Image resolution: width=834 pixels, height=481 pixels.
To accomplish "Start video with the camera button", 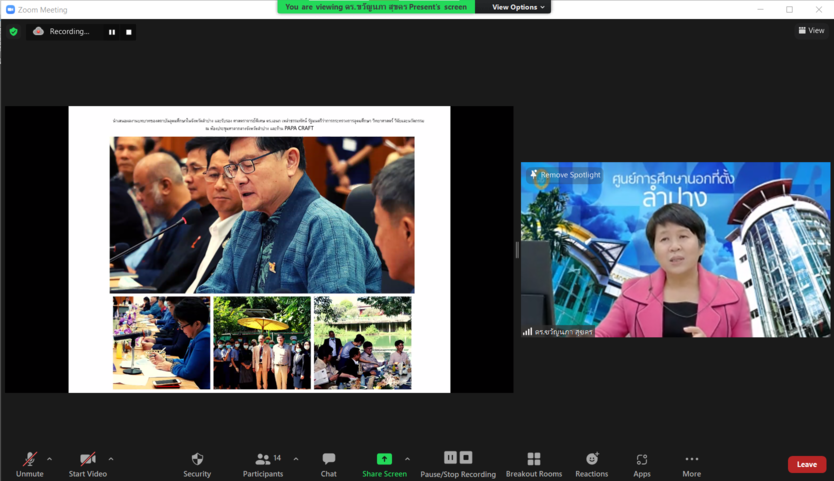I will tap(88, 460).
